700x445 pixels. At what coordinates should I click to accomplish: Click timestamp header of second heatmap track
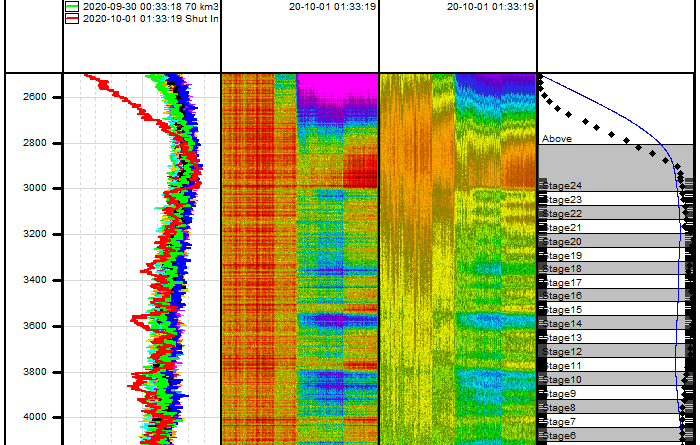(x=490, y=7)
